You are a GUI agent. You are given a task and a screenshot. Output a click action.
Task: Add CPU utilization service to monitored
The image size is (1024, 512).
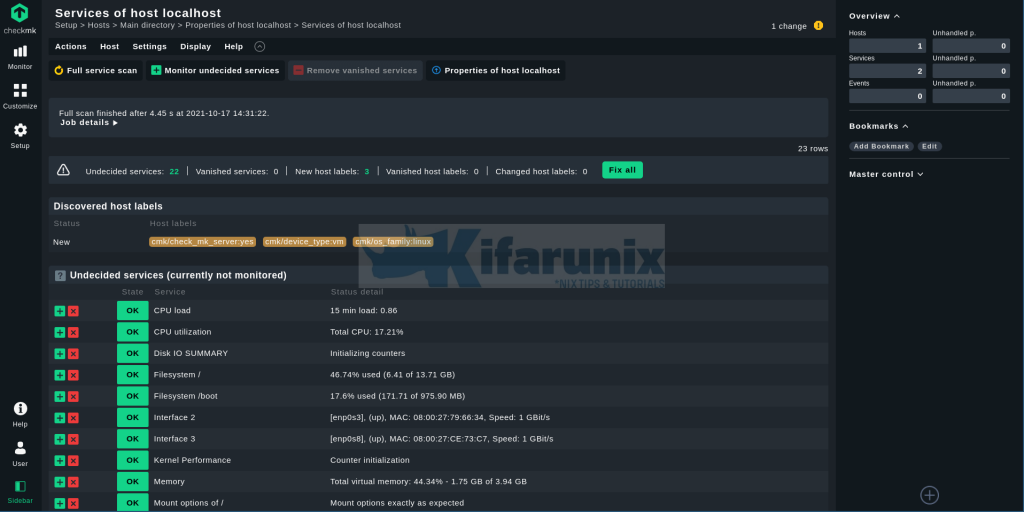pos(59,332)
